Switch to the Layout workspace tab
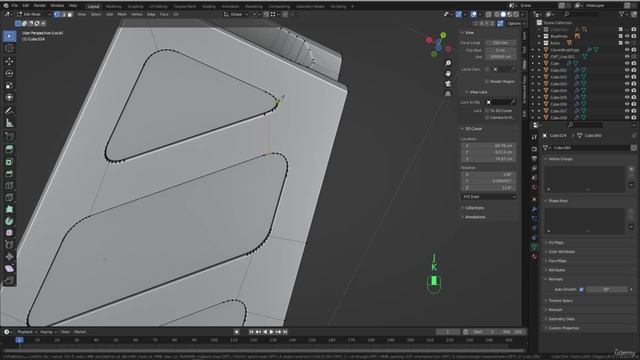Viewport: 640px width, 360px height. click(93, 7)
